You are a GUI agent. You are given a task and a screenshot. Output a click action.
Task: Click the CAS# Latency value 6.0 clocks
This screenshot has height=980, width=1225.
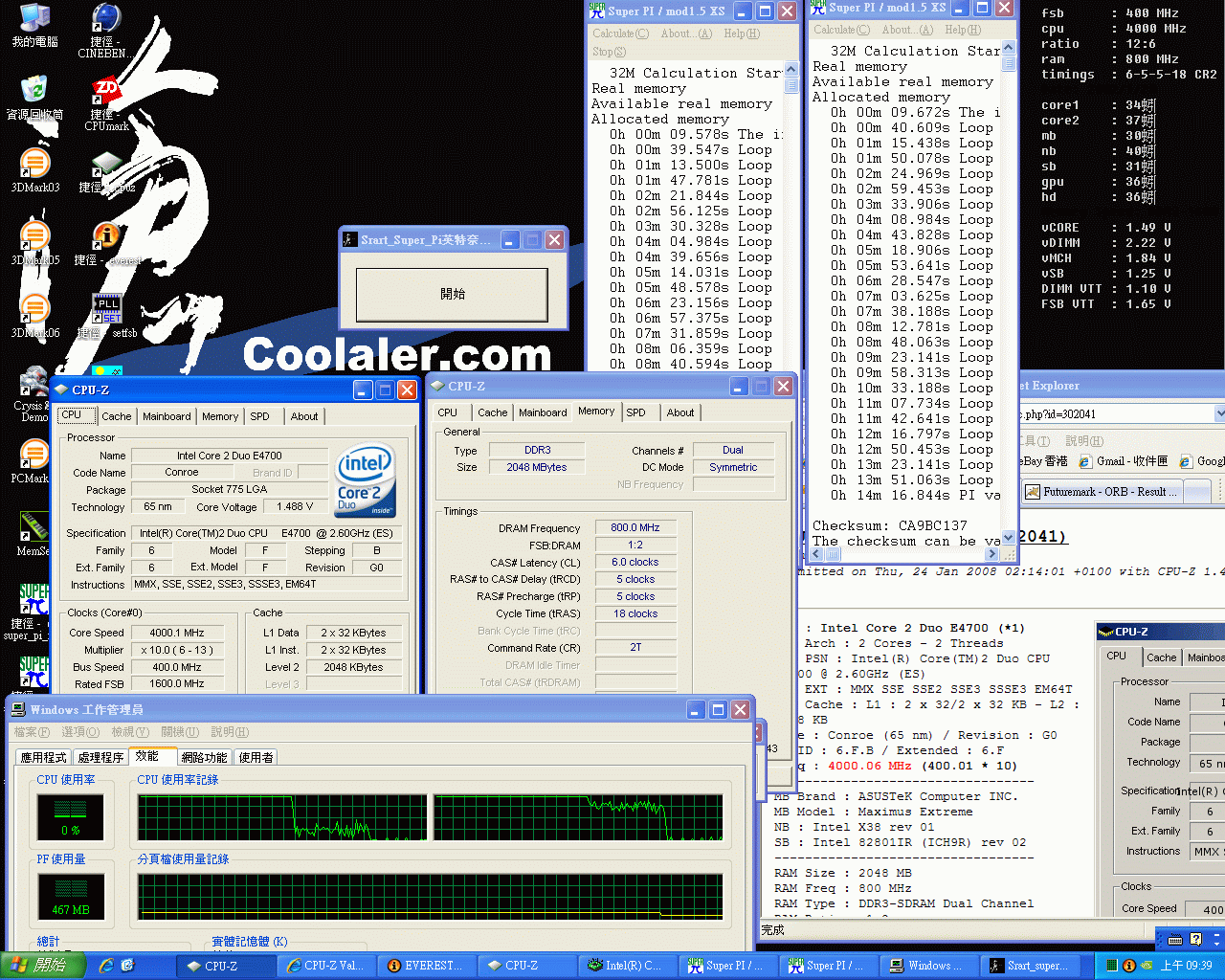pyautogui.click(x=635, y=562)
